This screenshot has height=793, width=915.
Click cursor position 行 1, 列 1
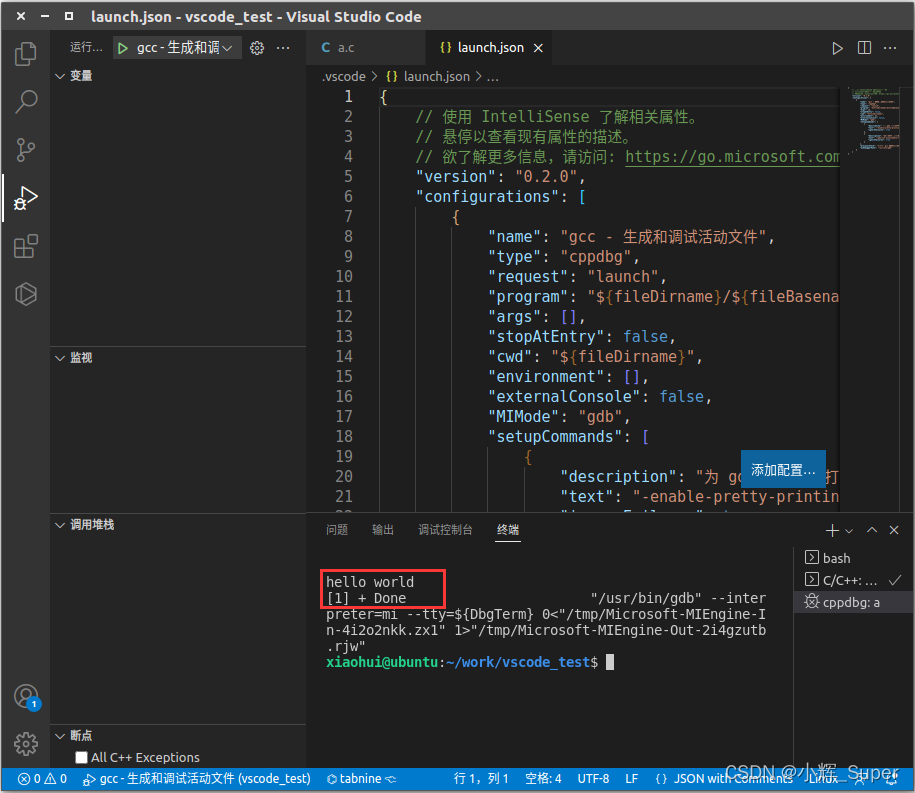(481, 779)
